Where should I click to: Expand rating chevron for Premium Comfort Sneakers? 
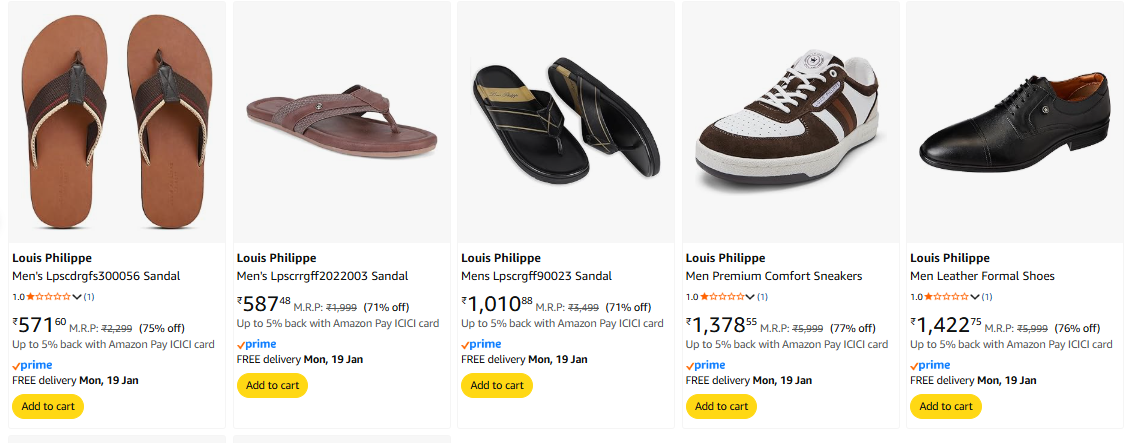[752, 297]
